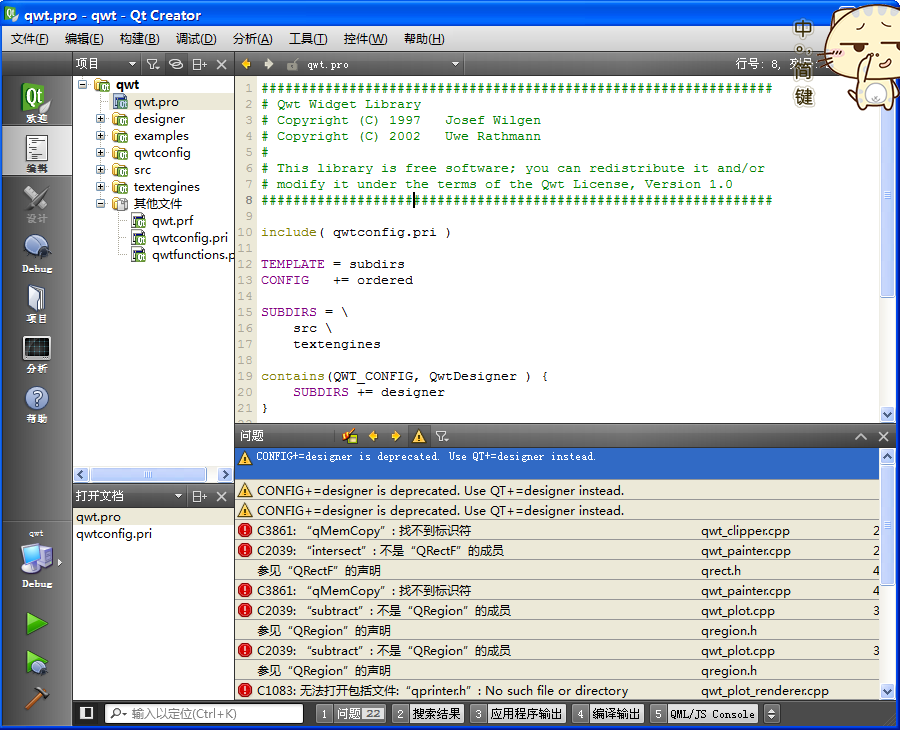Toggle link-with-editor in project panel
Screen dimensions: 900x730
pyautogui.click(x=176, y=64)
